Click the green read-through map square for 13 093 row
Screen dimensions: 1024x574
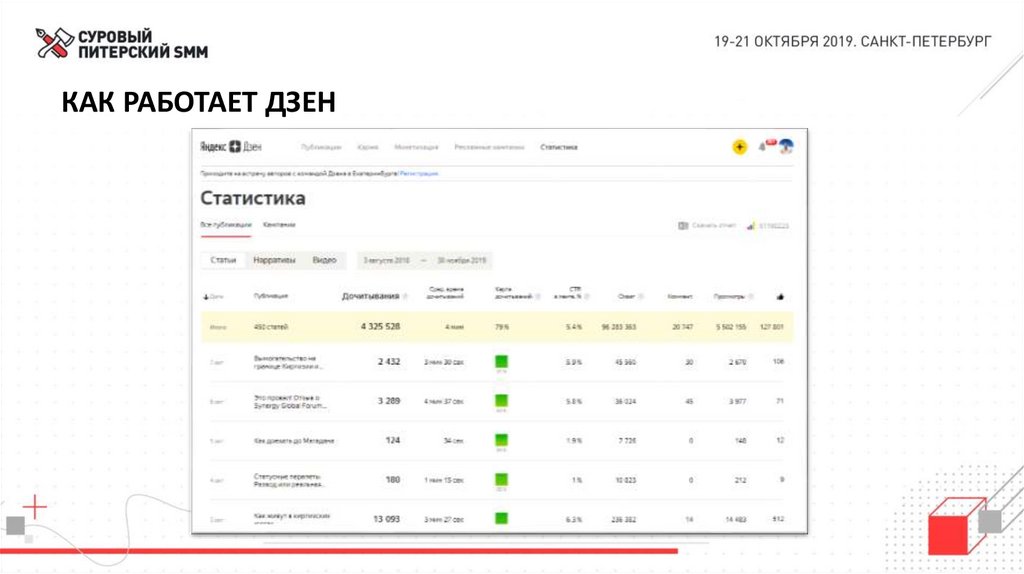(501, 518)
